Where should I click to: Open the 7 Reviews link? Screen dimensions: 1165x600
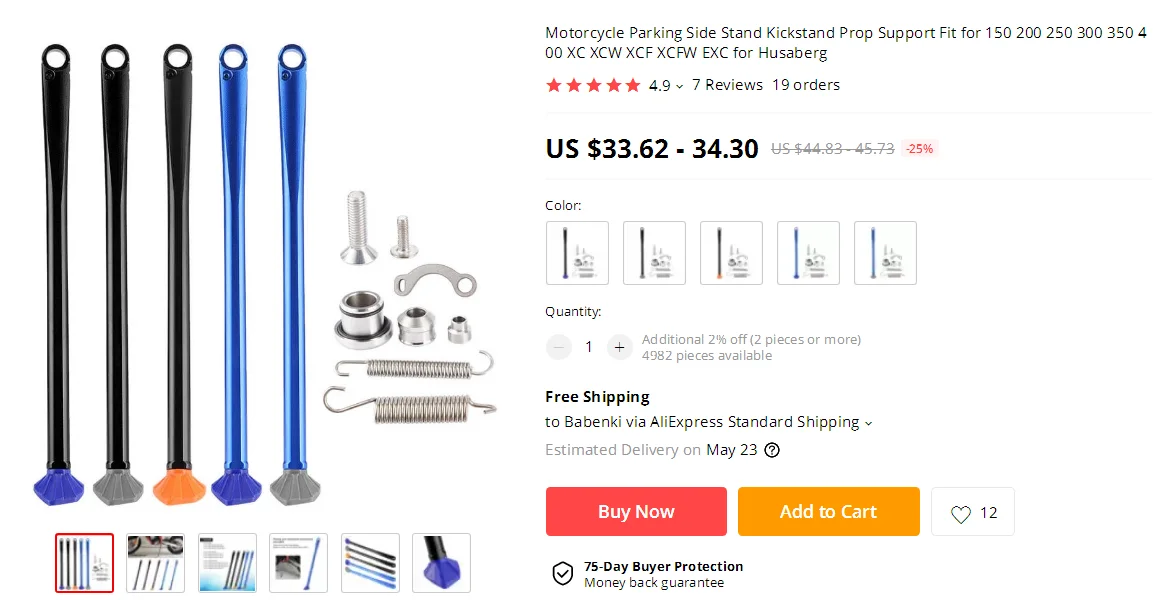point(727,85)
